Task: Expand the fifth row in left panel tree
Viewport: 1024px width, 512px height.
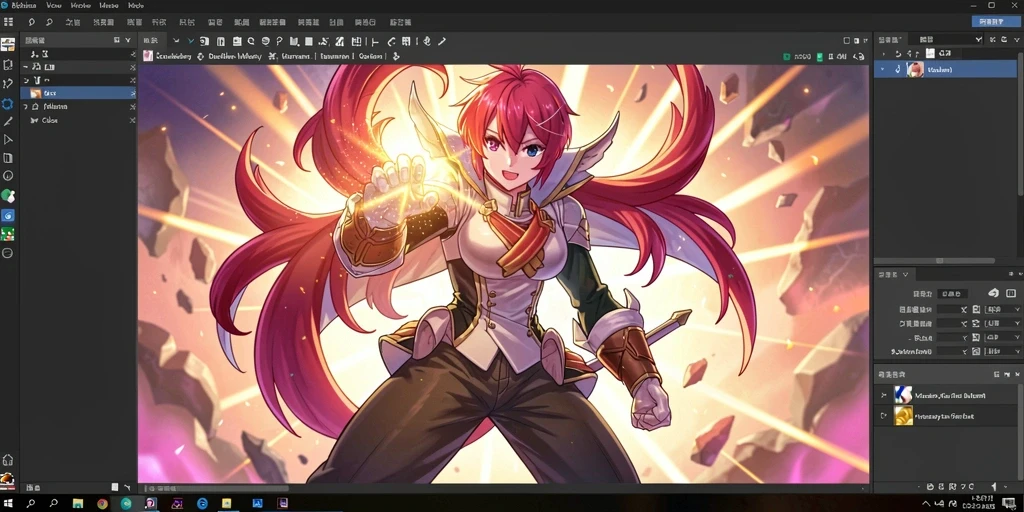Action: click(25, 106)
